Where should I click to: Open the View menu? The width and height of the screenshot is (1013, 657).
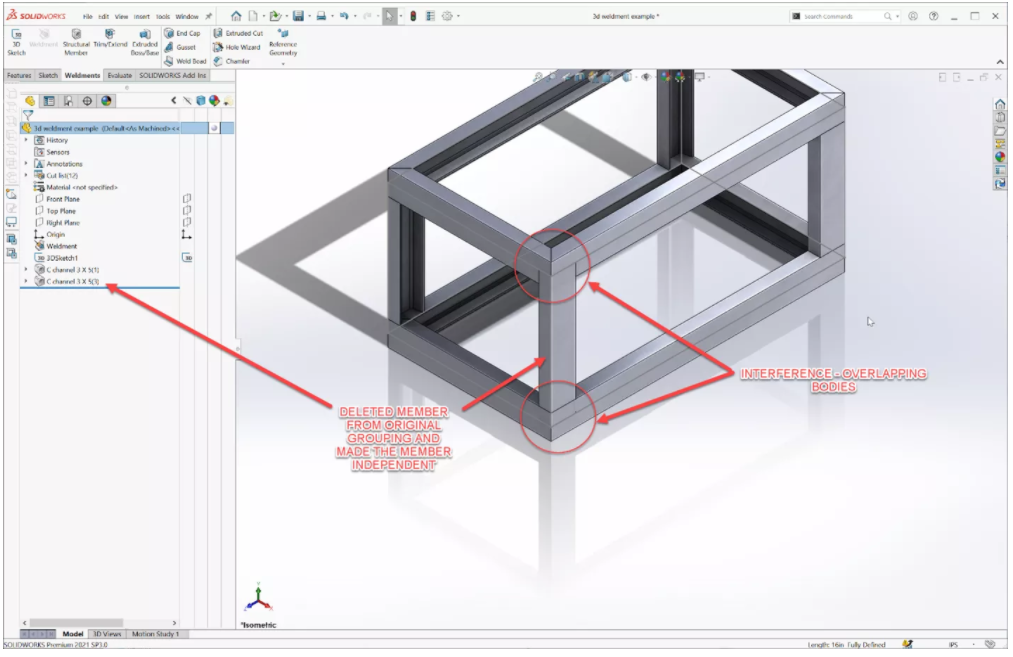tap(121, 17)
